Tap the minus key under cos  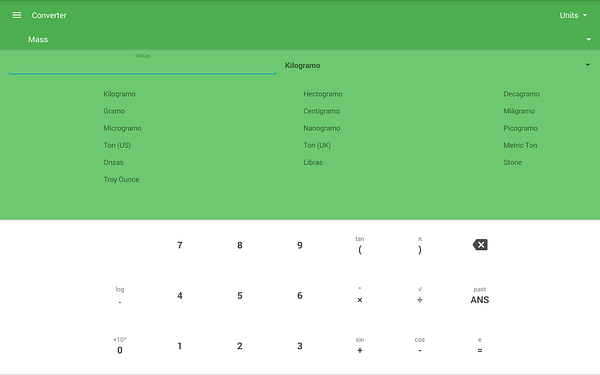(x=420, y=350)
